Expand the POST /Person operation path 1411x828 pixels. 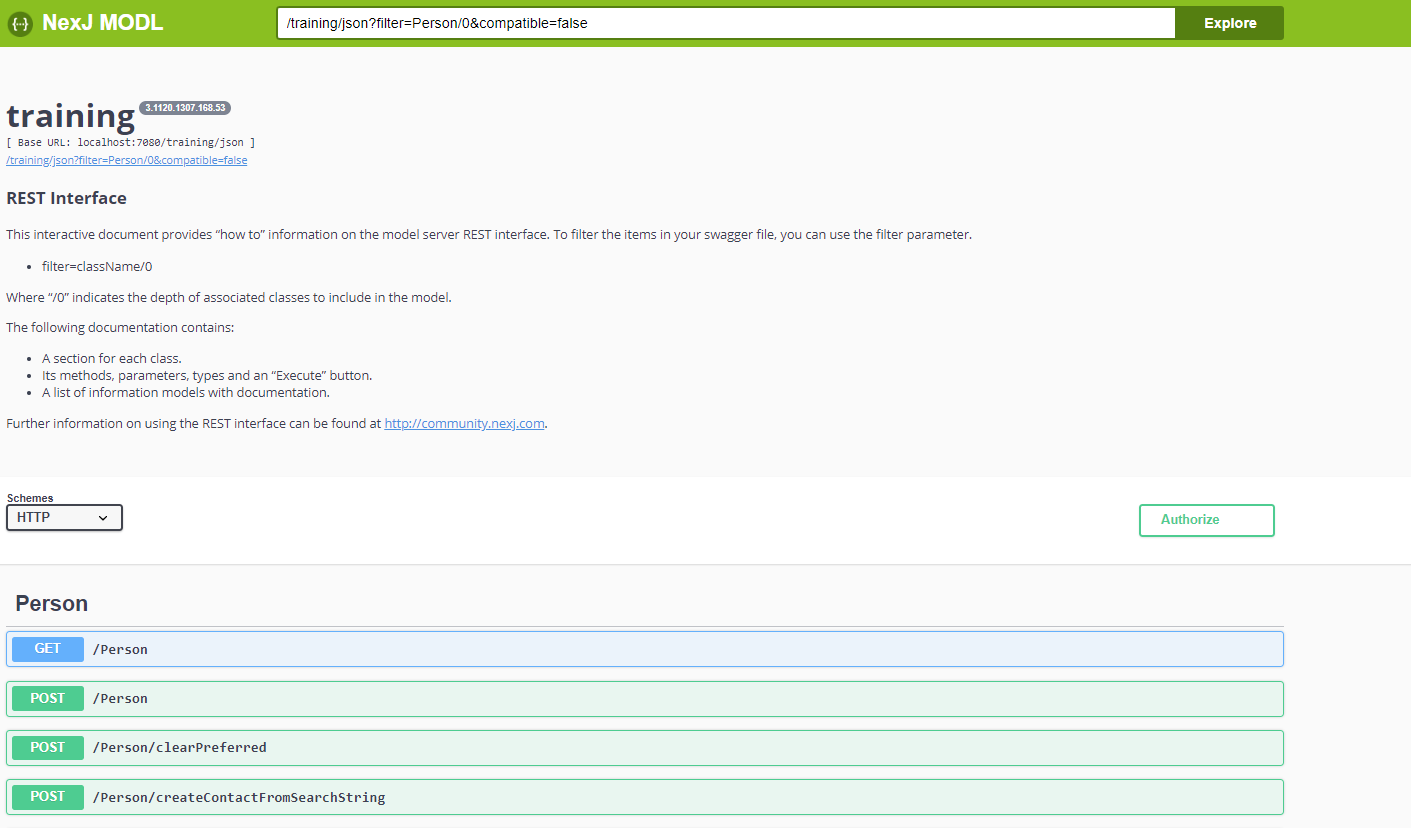tap(120, 698)
